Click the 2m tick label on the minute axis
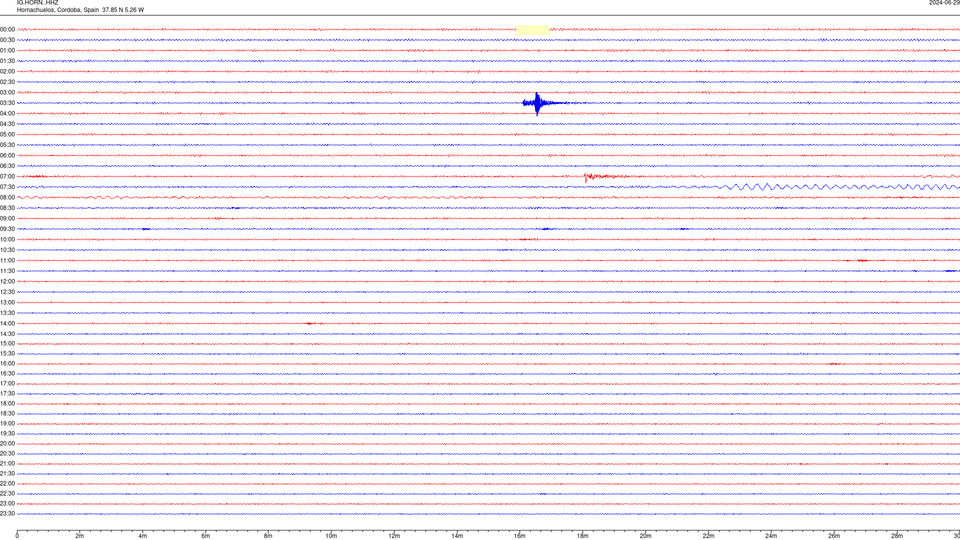 tap(80, 536)
